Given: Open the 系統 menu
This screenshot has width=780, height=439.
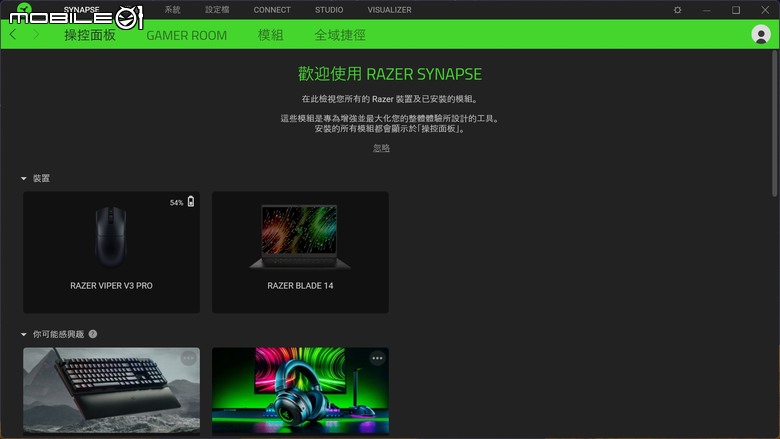Looking at the screenshot, I should (x=173, y=9).
